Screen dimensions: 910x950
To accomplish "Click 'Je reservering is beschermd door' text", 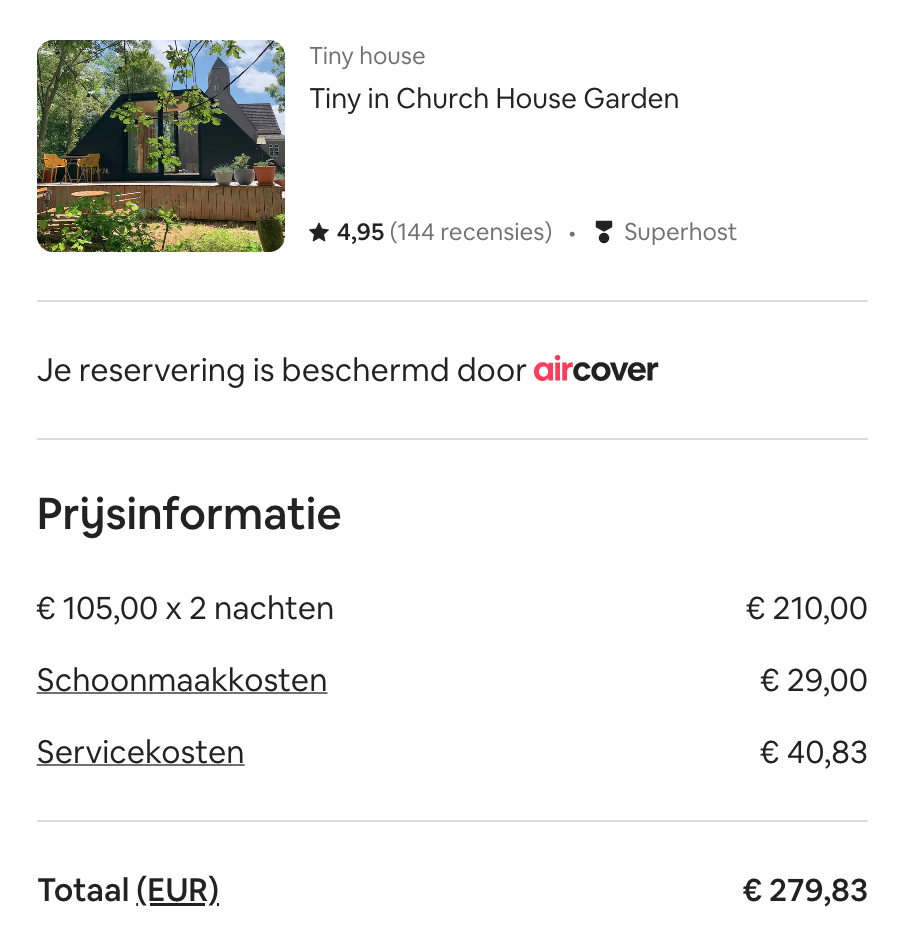I will [282, 370].
